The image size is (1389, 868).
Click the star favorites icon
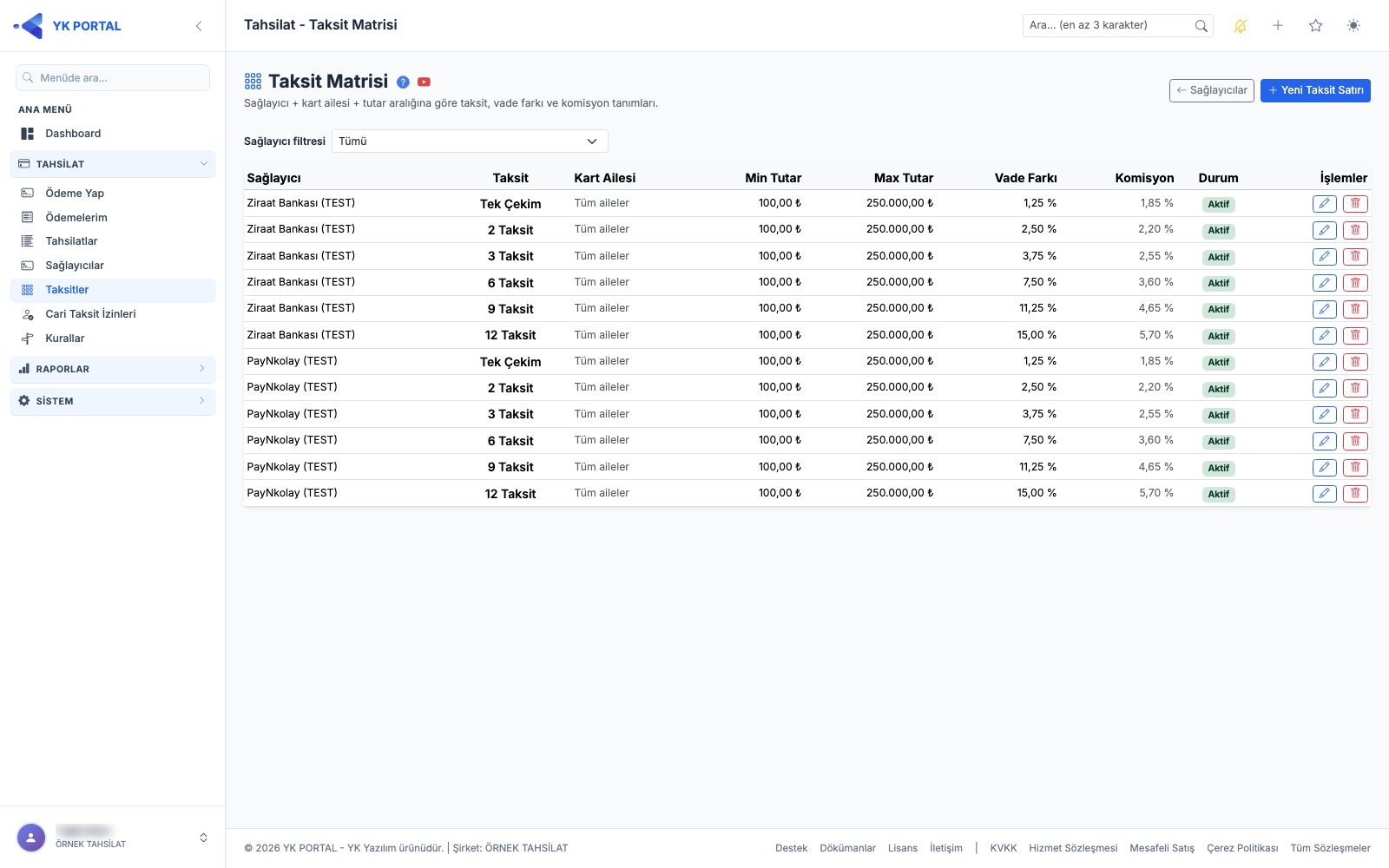pyautogui.click(x=1315, y=26)
